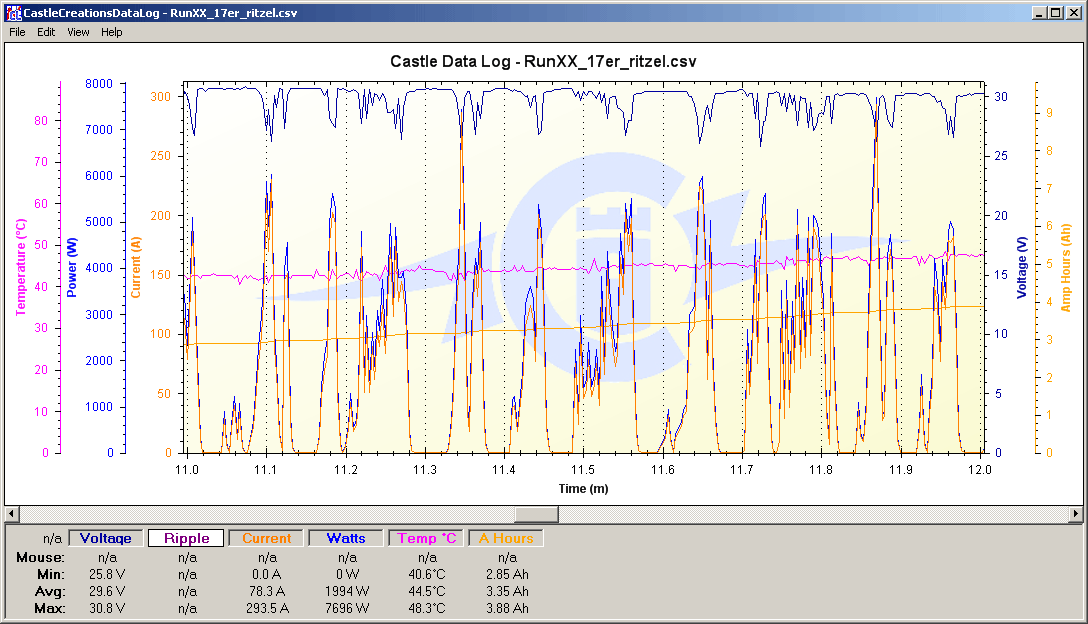Click the chart title Castle Data Log

point(543,61)
